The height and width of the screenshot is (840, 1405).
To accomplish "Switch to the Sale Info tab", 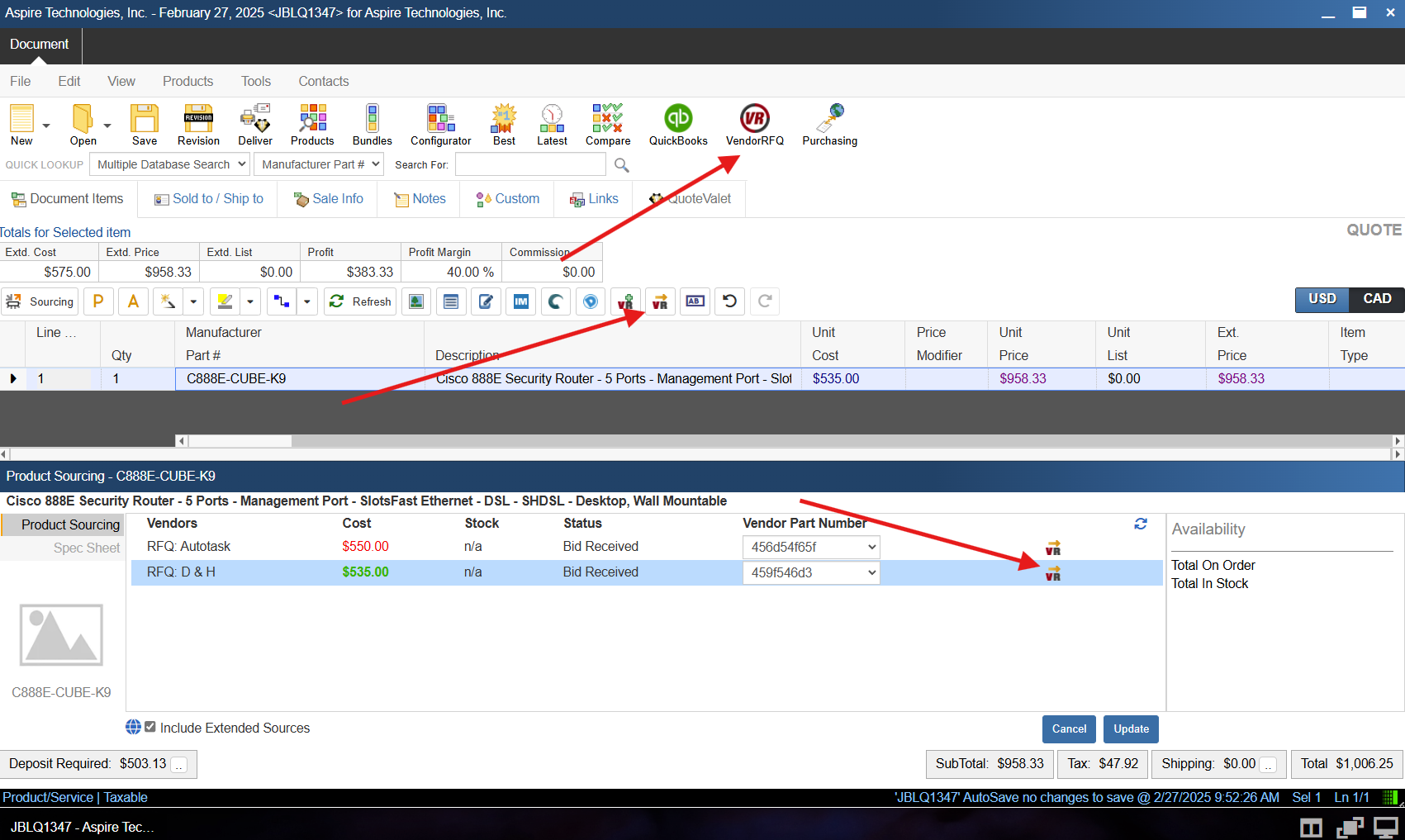I will tap(329, 199).
